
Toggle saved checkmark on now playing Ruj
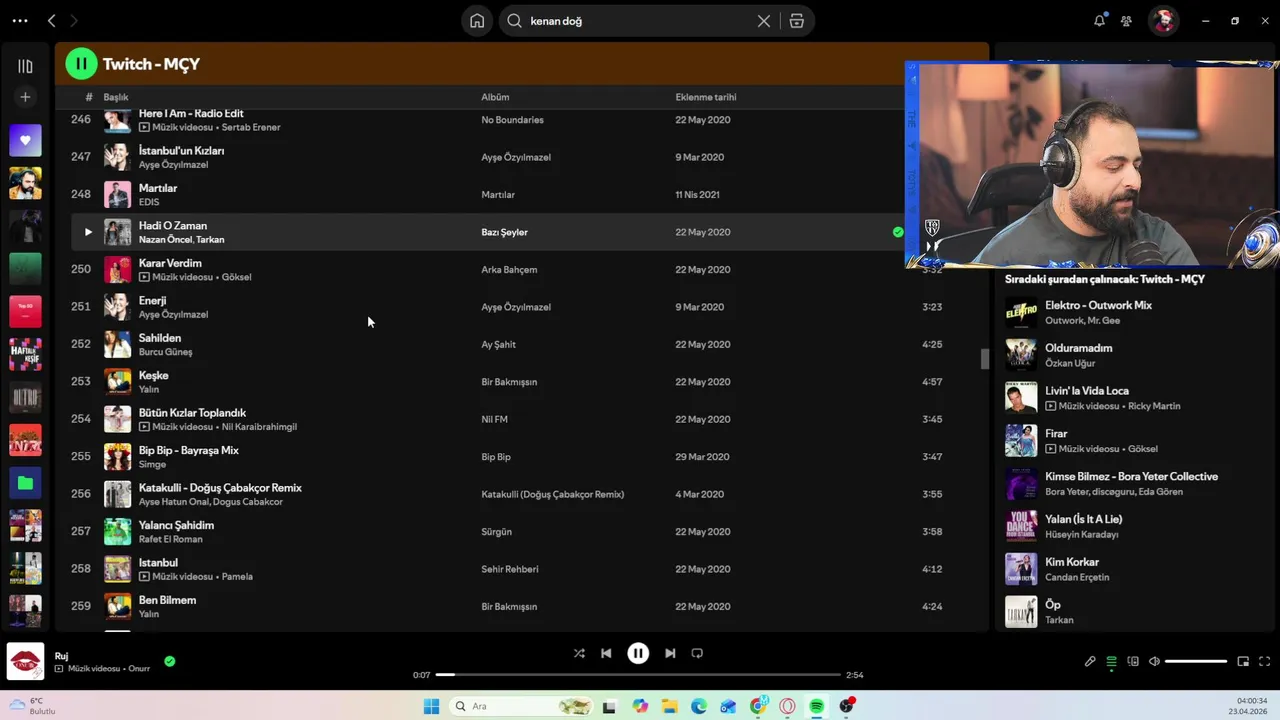click(170, 661)
